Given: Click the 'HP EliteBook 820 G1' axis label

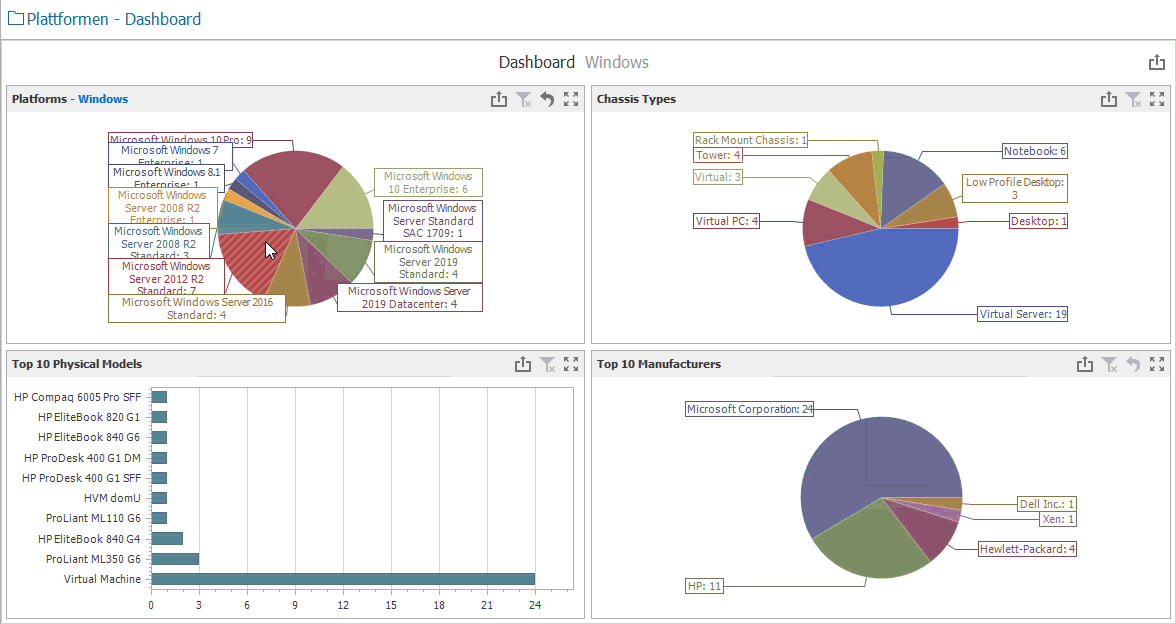Looking at the screenshot, I should 89,417.
